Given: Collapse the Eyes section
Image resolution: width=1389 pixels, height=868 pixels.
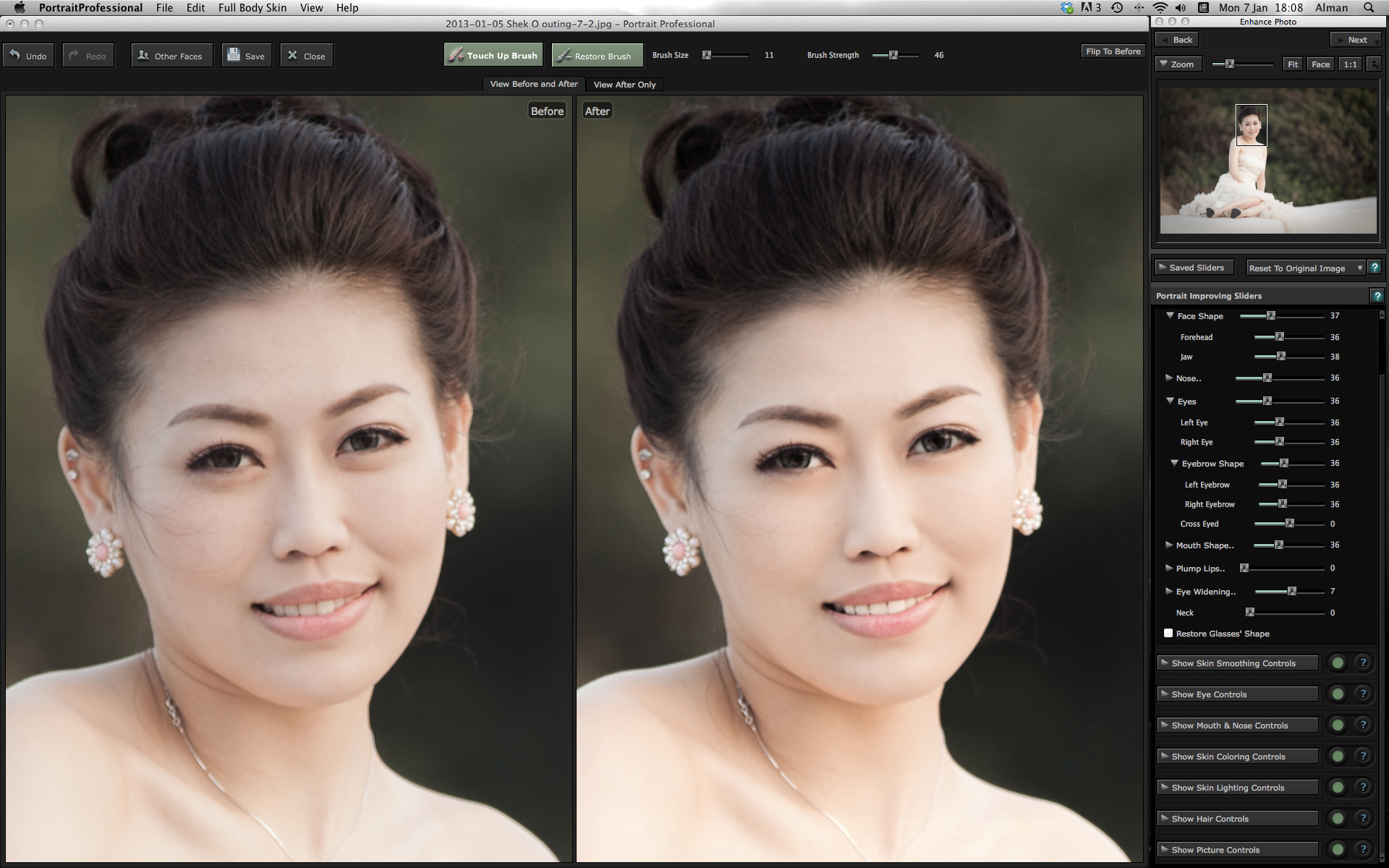Looking at the screenshot, I should click(1170, 401).
